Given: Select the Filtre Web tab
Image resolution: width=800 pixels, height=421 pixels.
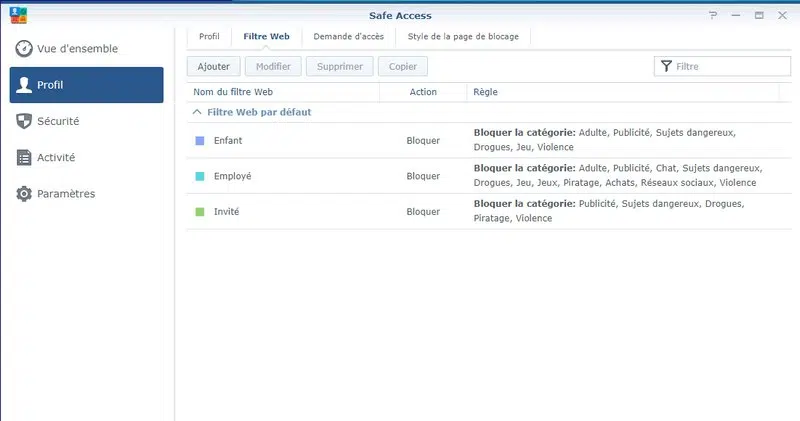Looking at the screenshot, I should 266,36.
